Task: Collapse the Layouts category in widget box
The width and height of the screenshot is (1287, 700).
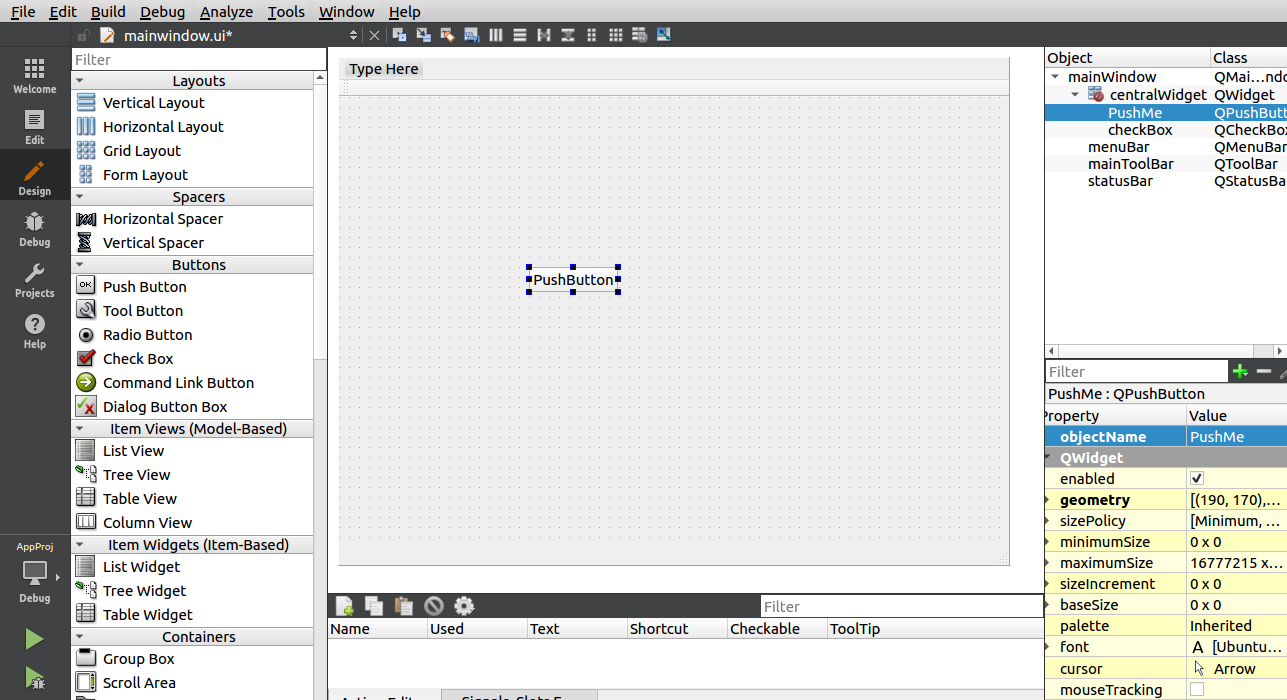Action: pos(80,81)
